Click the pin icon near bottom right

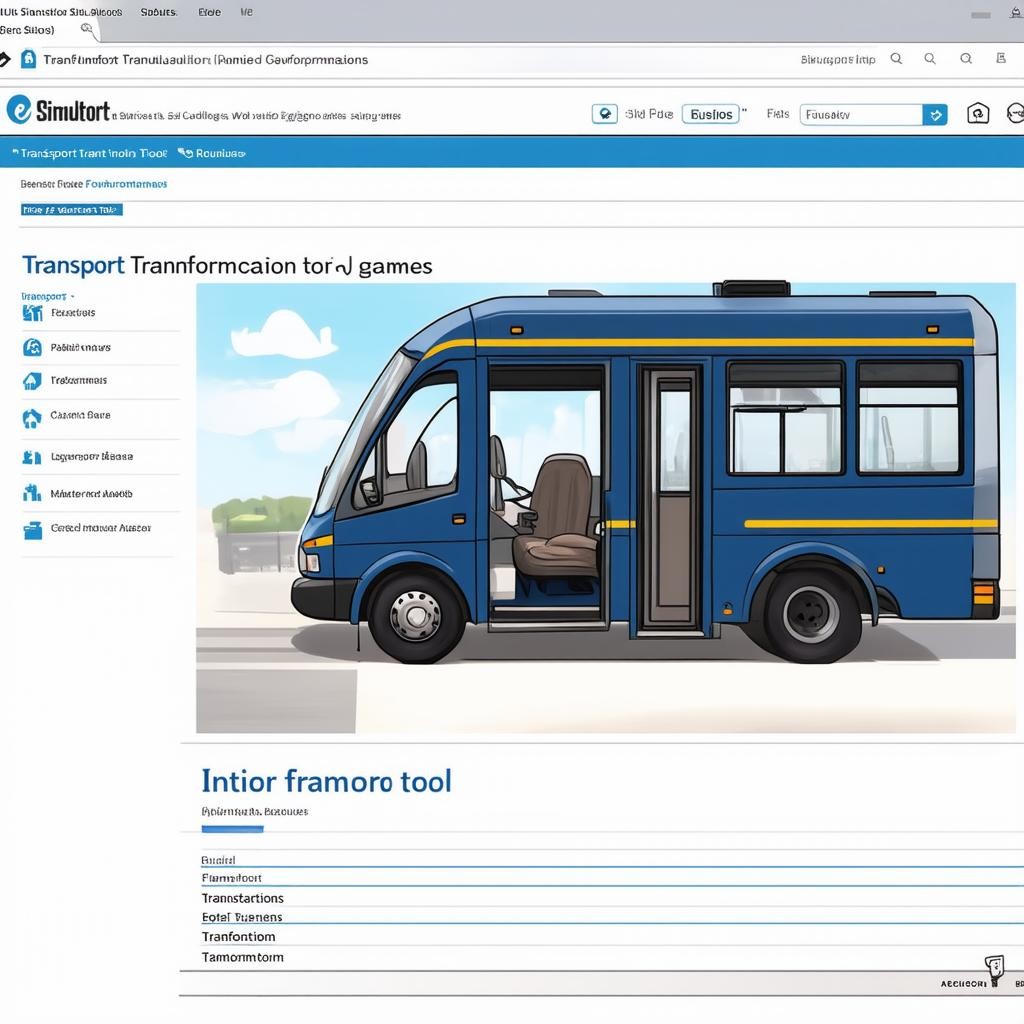(x=993, y=966)
